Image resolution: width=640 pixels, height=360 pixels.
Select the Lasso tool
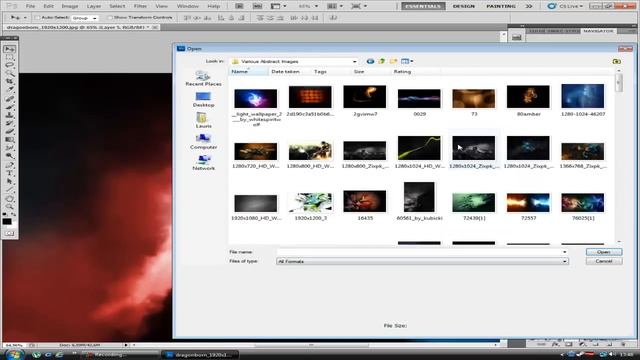point(9,65)
